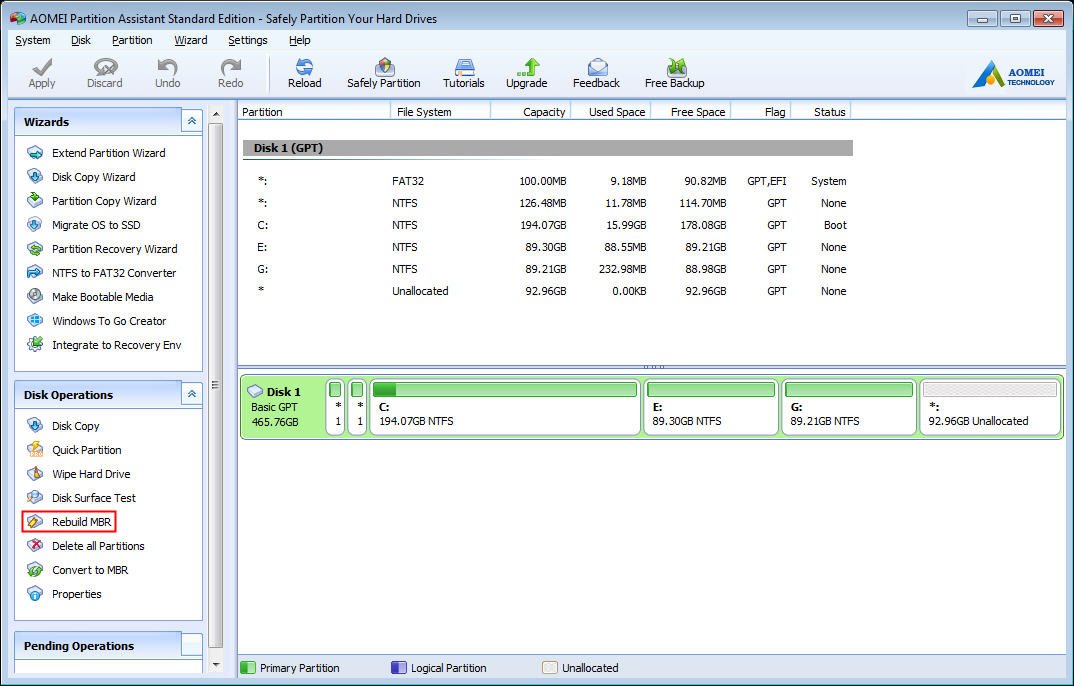This screenshot has height=686, width=1074.
Task: Select the 126.48MB NTFS partition row
Action: tap(548, 203)
